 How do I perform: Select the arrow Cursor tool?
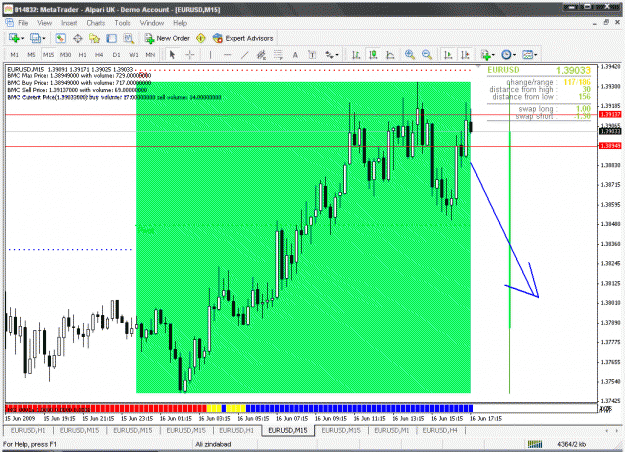tap(172, 55)
